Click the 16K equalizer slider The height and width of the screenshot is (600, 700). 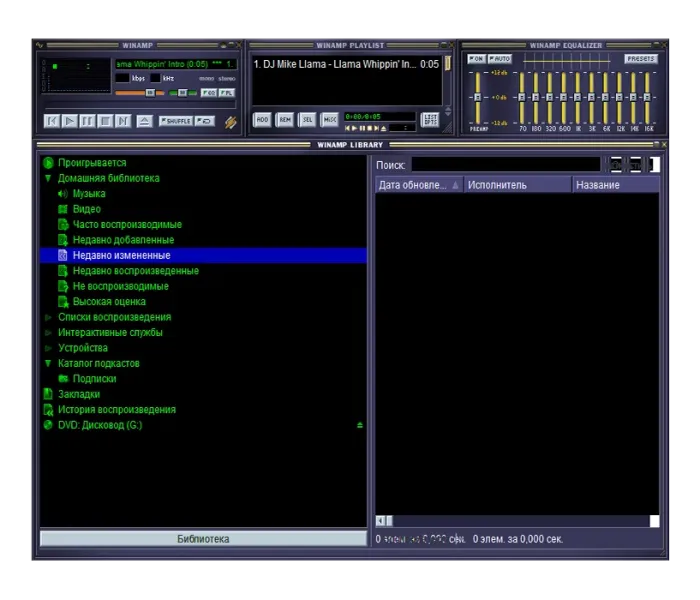click(x=647, y=97)
